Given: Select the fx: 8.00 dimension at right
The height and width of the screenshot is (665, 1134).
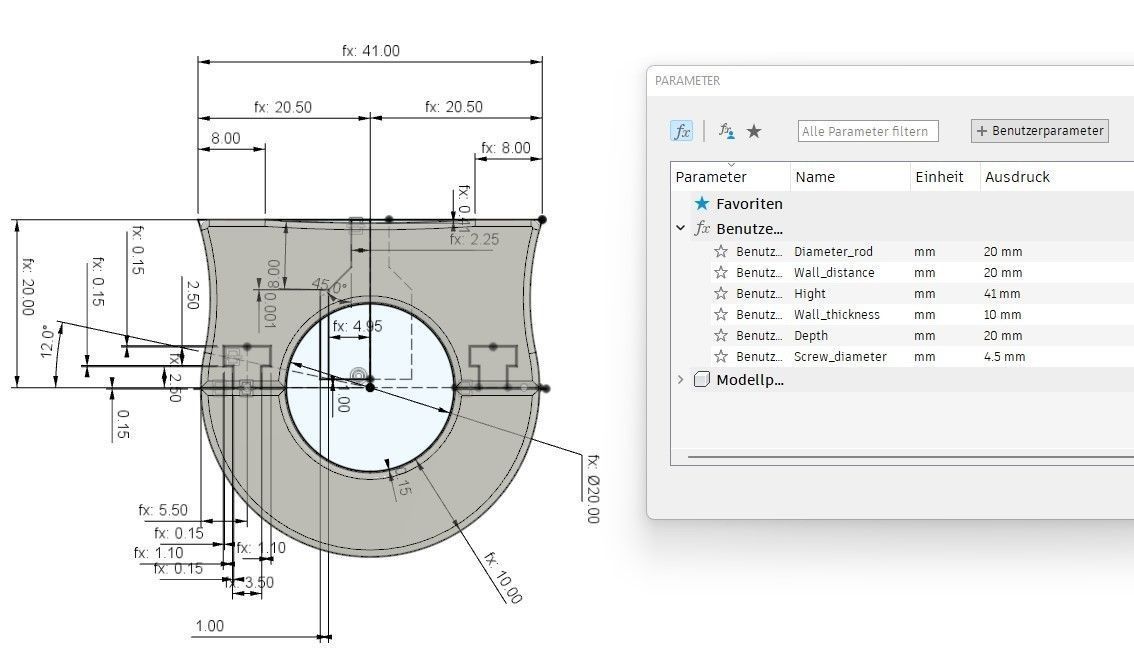Looking at the screenshot, I should pos(506,147).
